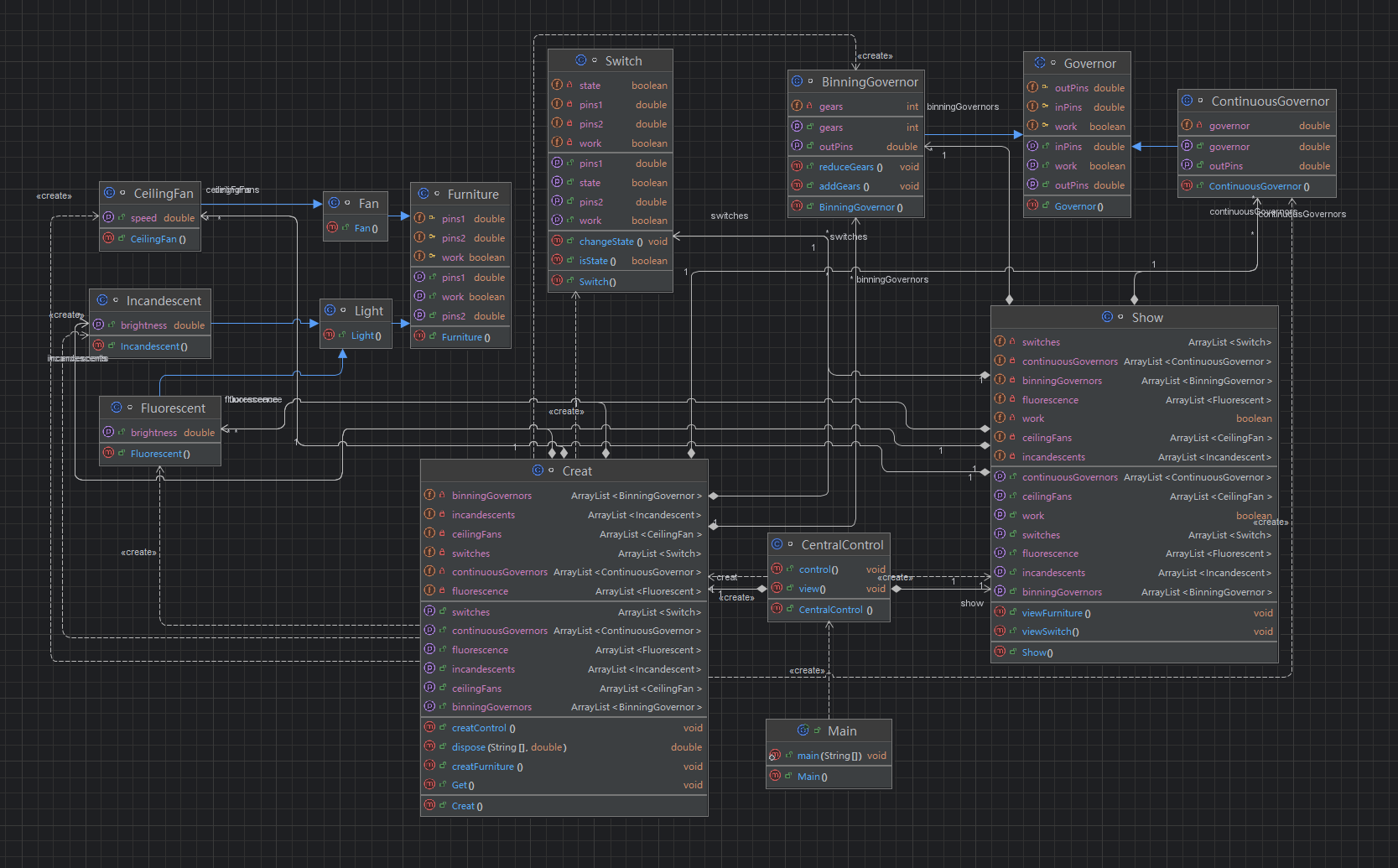
Task: Click the Show() constructor row
Action: 1135,652
